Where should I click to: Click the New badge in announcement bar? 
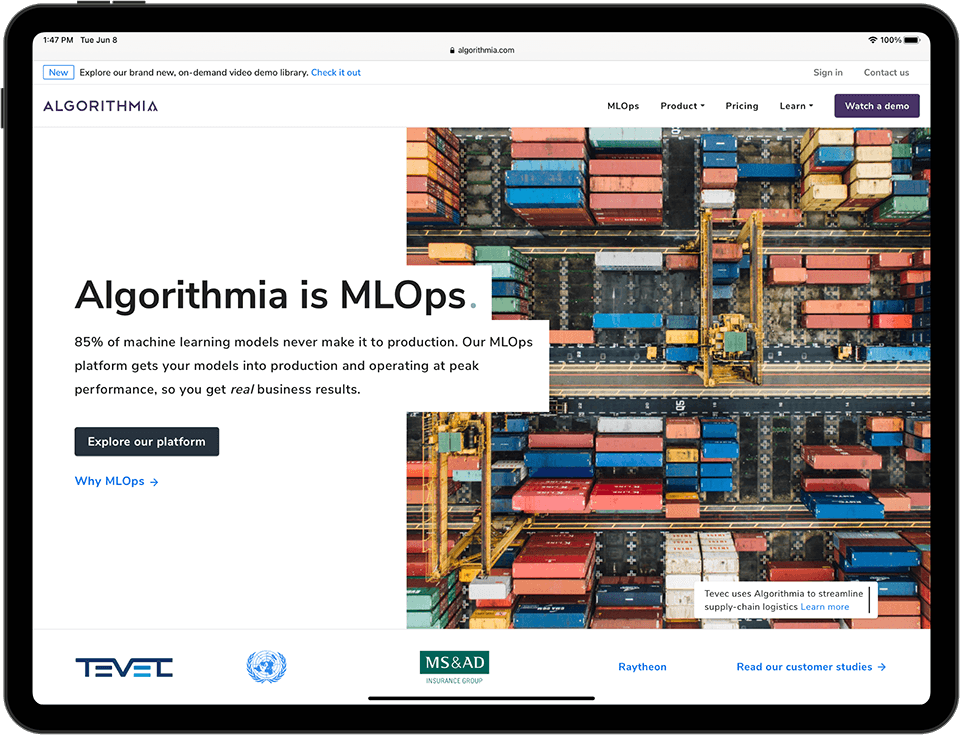point(58,72)
